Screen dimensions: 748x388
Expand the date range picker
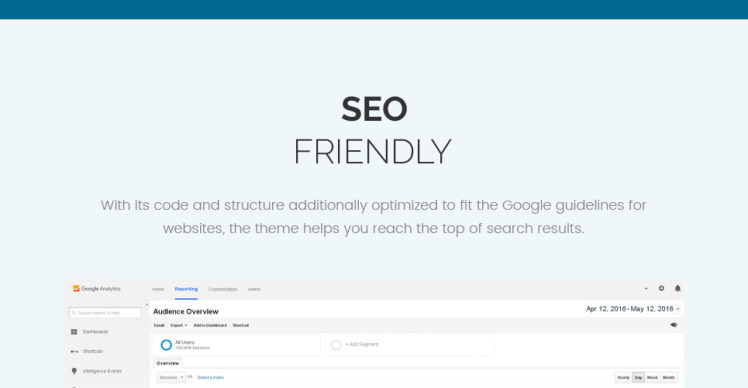[x=633, y=309]
